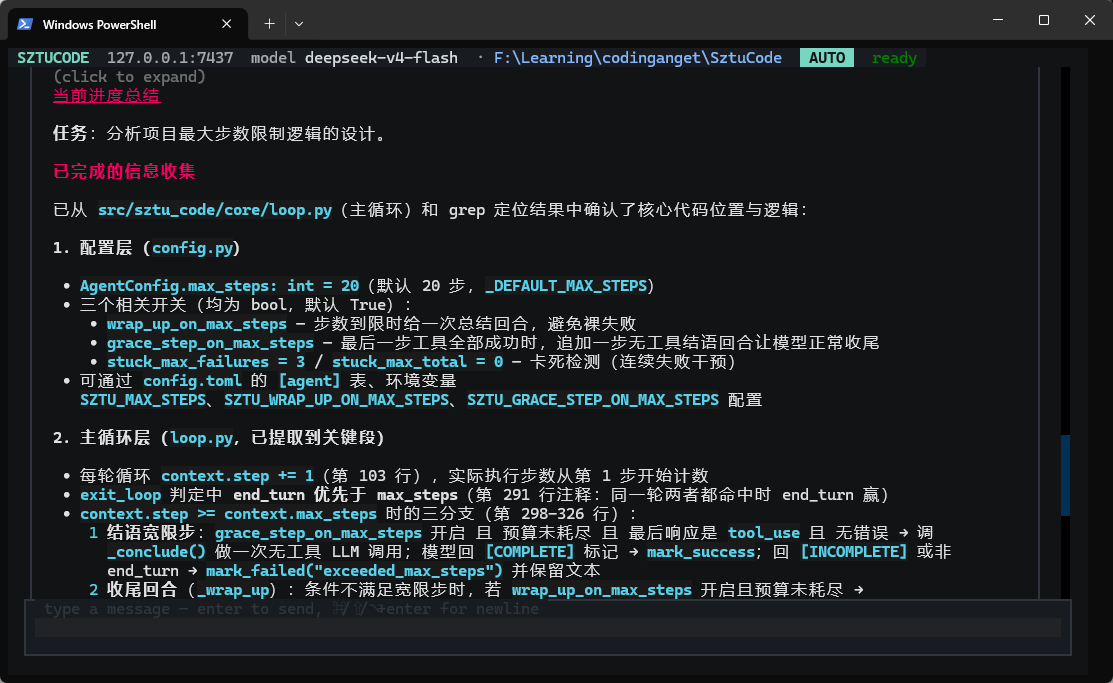Close the Windows PowerShell tab

(x=226, y=24)
